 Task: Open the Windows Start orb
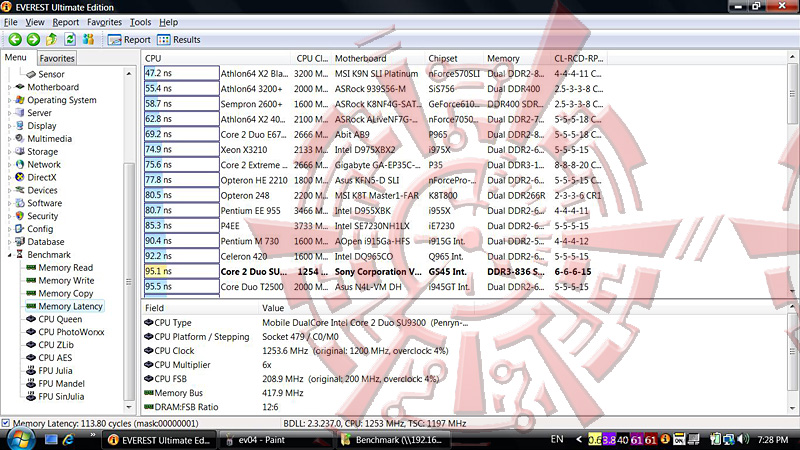19,439
